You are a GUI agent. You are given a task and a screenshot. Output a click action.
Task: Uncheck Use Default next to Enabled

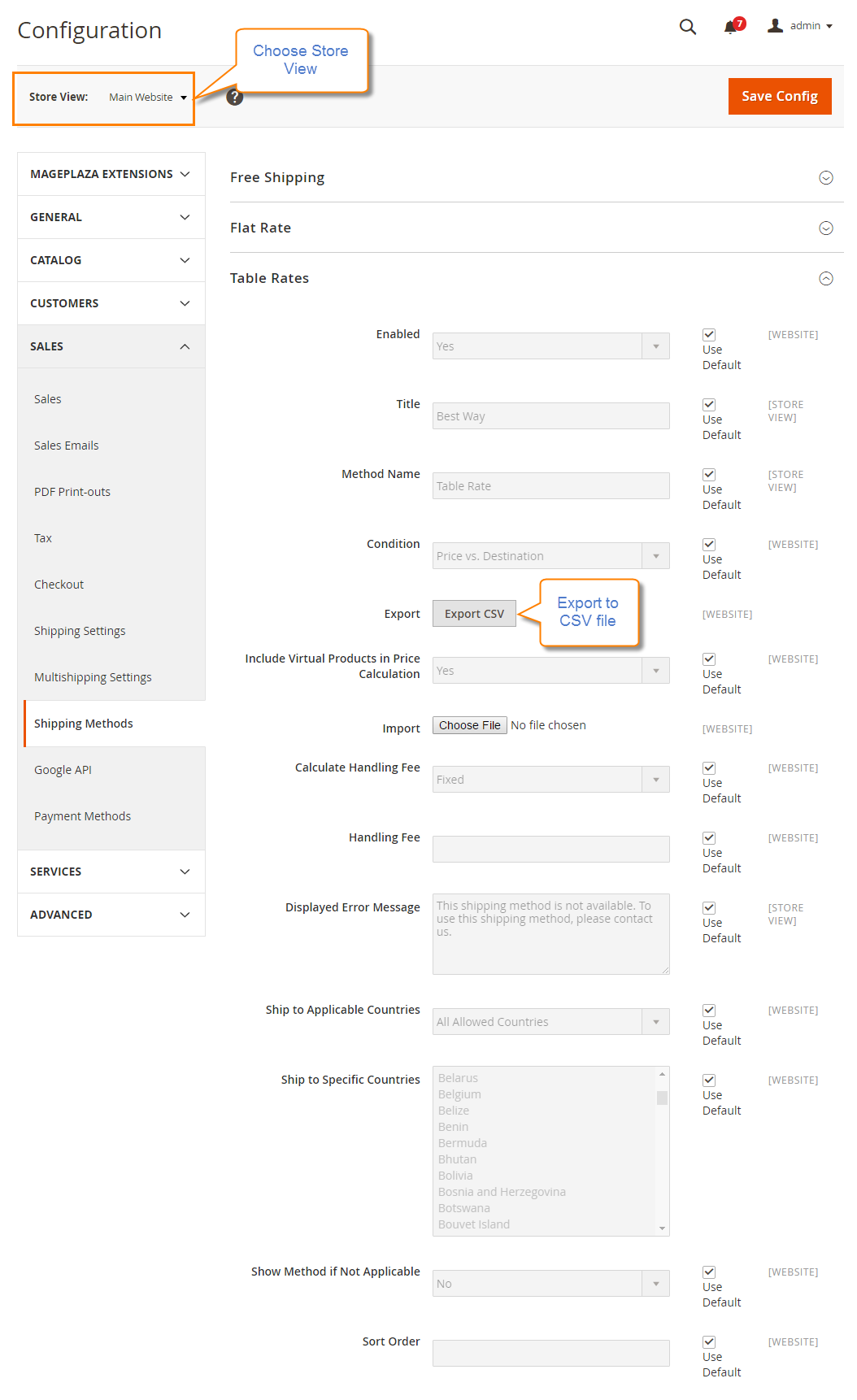(x=708, y=334)
